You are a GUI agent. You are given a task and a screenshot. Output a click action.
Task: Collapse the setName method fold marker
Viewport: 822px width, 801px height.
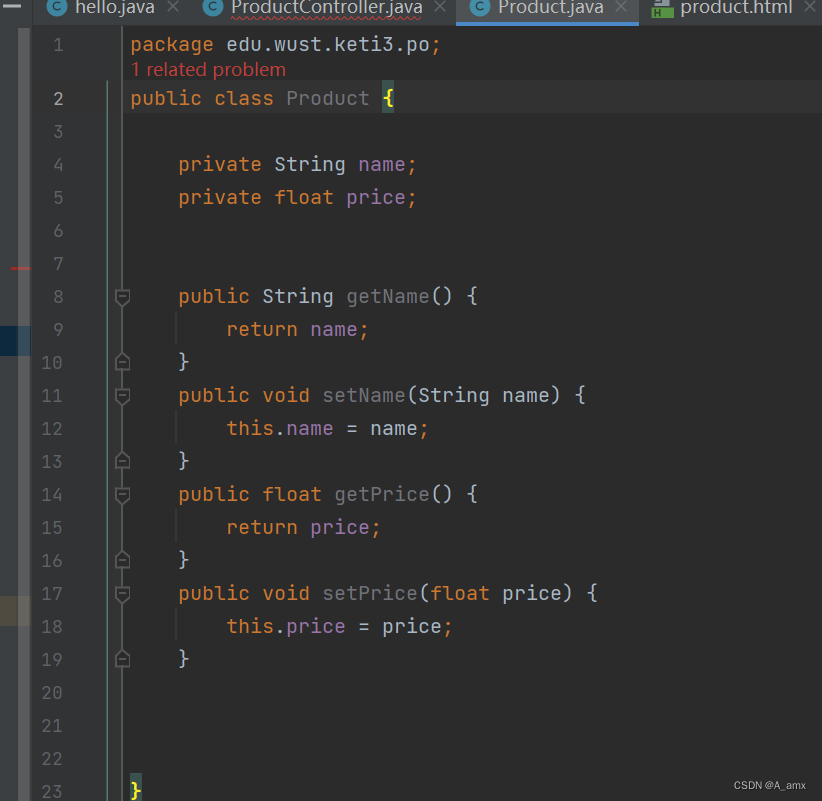[x=122, y=396]
